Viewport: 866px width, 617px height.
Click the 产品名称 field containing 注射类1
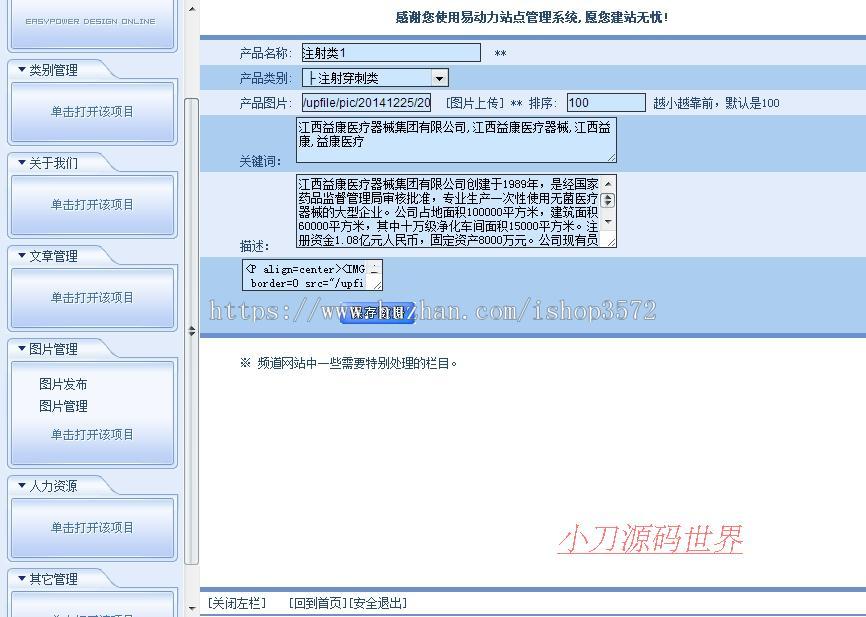pyautogui.click(x=392, y=52)
